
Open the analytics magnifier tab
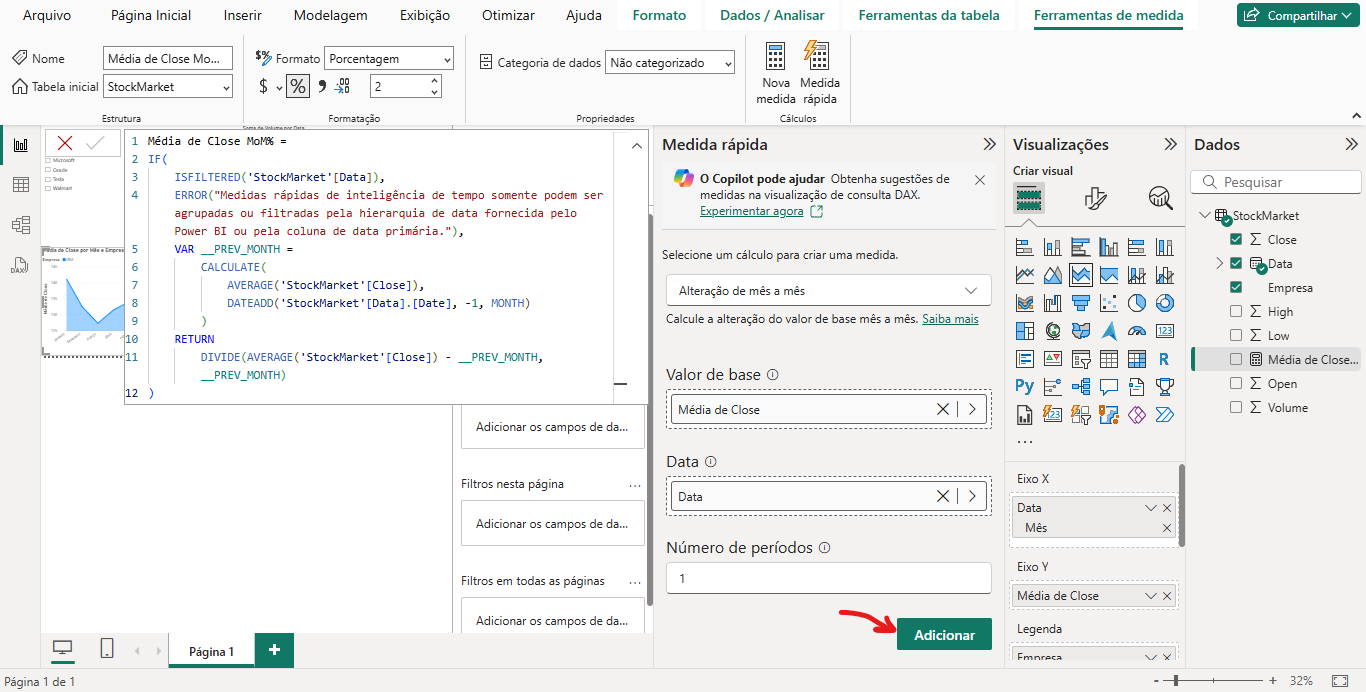1161,198
